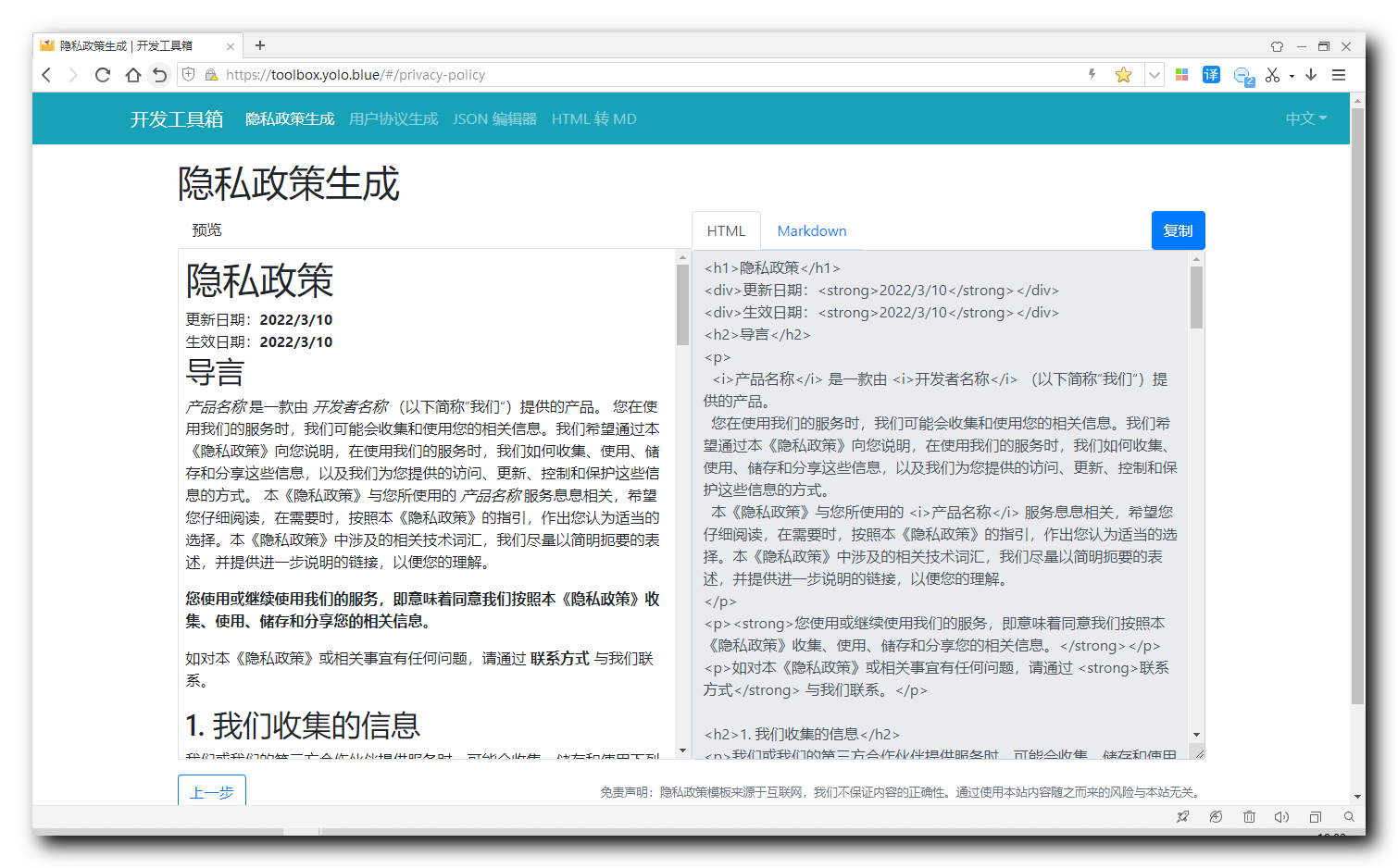The width and height of the screenshot is (1398, 868).
Task: Open browser downloads via arrow icon
Action: click(x=1311, y=75)
